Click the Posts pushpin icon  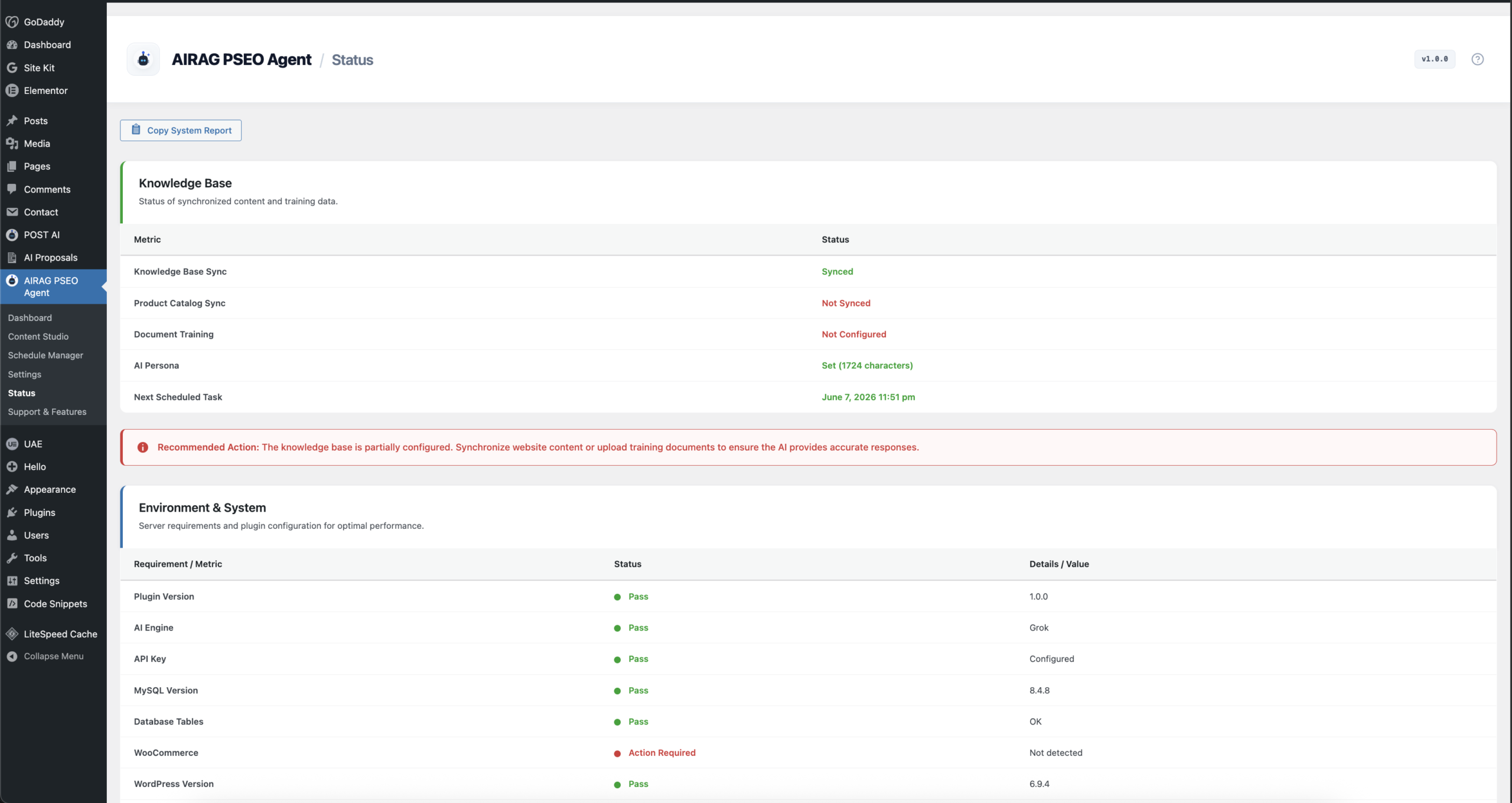(x=12, y=121)
